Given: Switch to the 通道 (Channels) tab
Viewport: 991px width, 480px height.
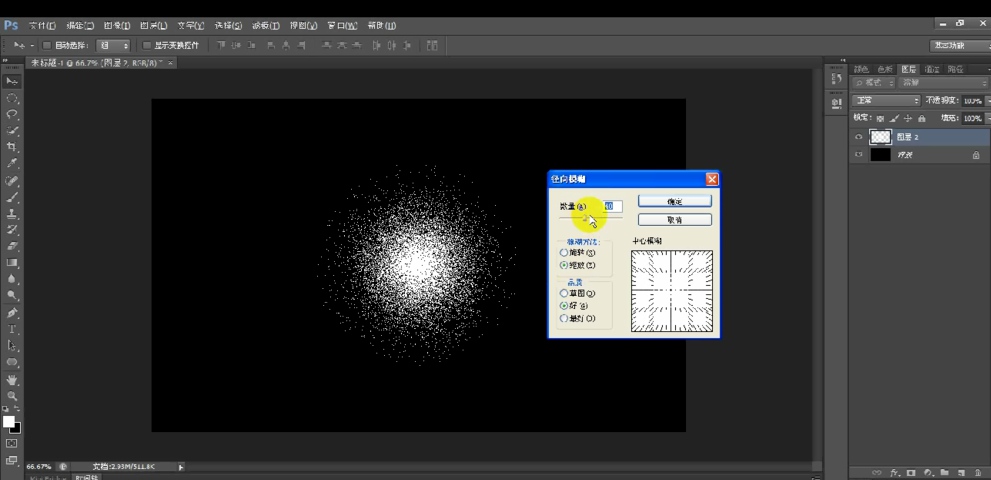Looking at the screenshot, I should [x=932, y=69].
